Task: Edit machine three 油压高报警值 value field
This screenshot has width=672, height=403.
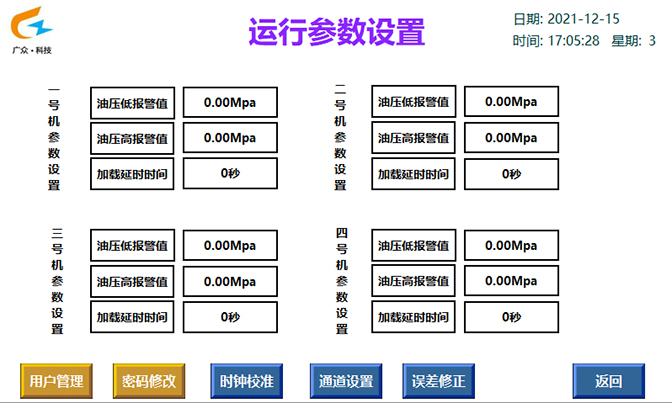Action: [x=229, y=281]
